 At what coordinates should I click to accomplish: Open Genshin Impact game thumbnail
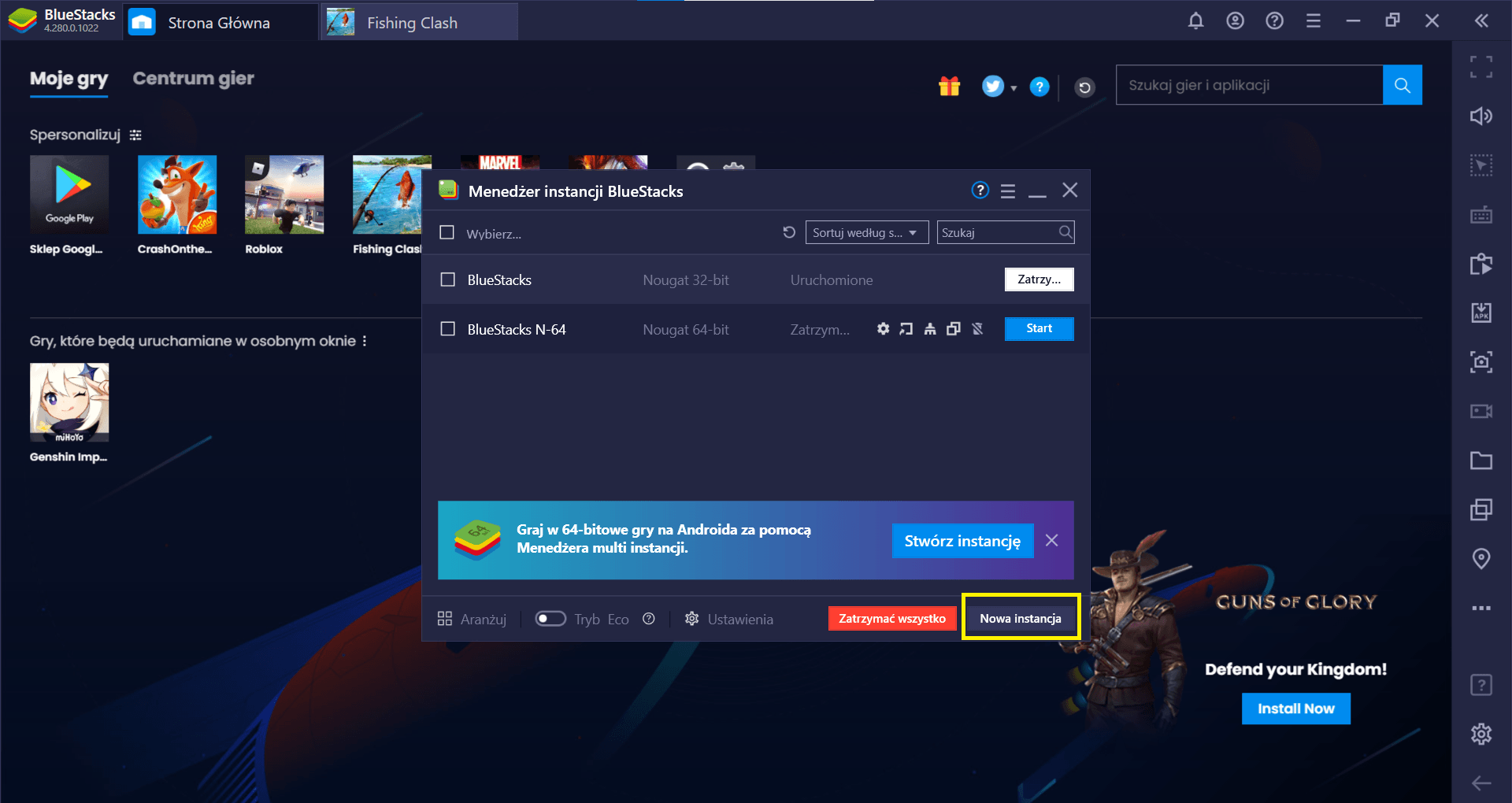click(69, 402)
